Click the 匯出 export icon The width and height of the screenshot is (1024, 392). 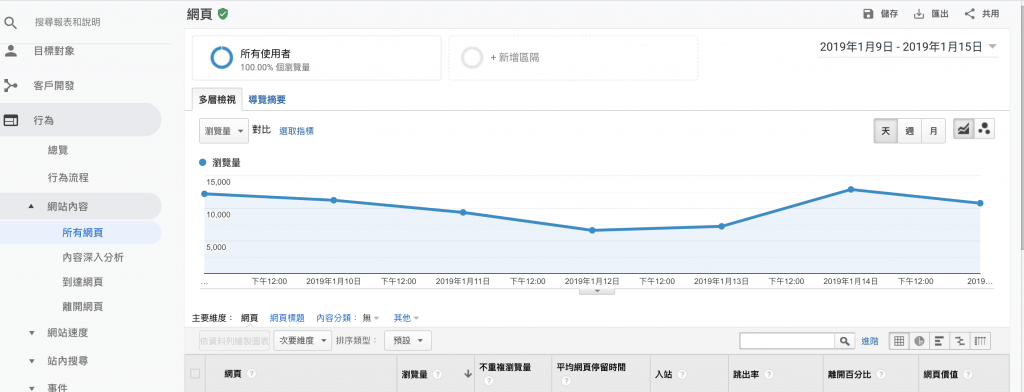click(x=919, y=14)
